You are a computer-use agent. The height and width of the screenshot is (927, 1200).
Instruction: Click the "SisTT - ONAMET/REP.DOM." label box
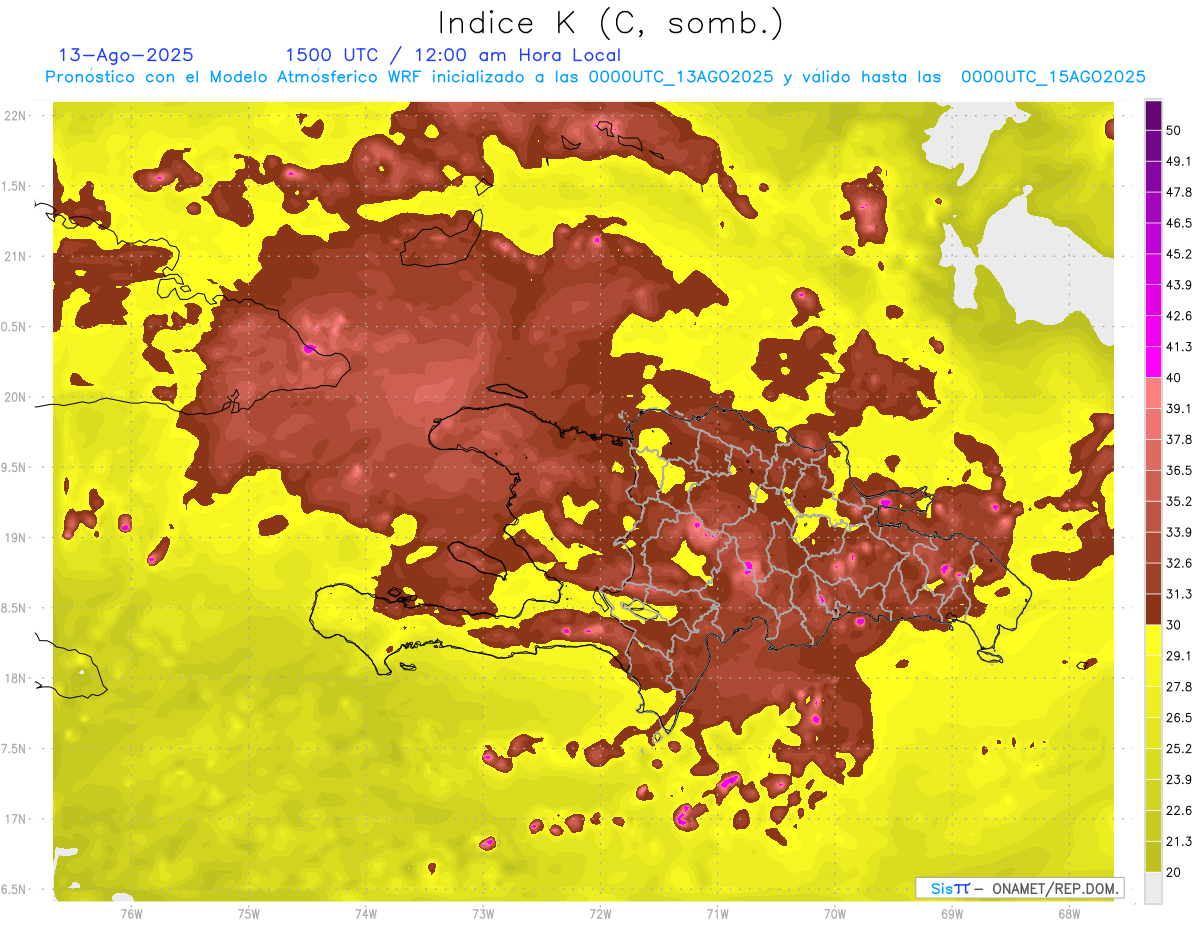(1019, 888)
